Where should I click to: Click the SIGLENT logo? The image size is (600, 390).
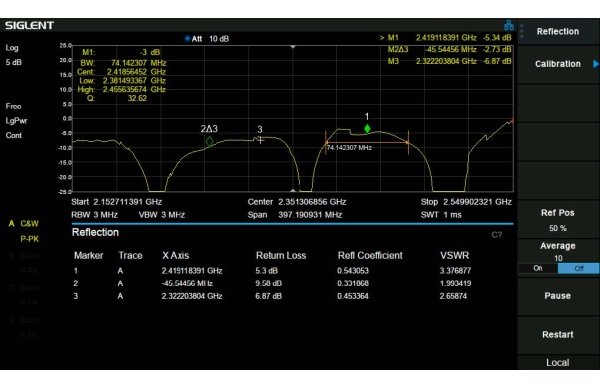[x=29, y=26]
